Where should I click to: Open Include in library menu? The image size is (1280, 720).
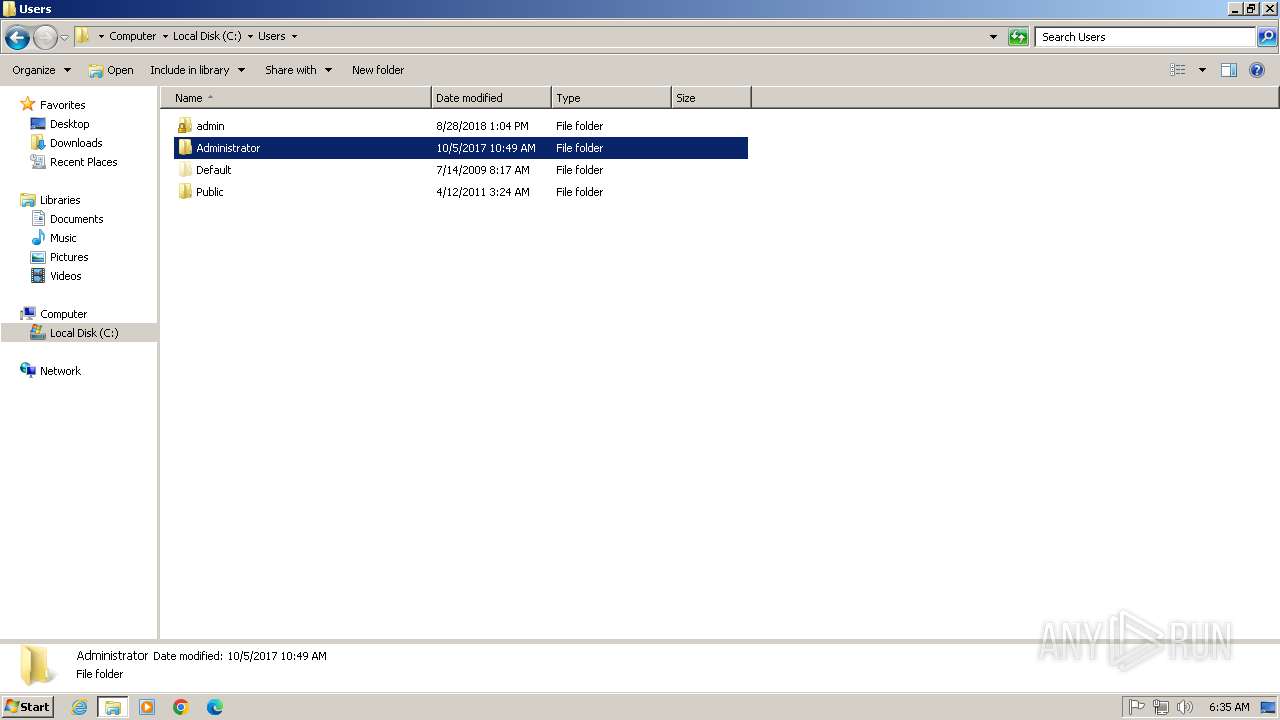click(x=197, y=70)
